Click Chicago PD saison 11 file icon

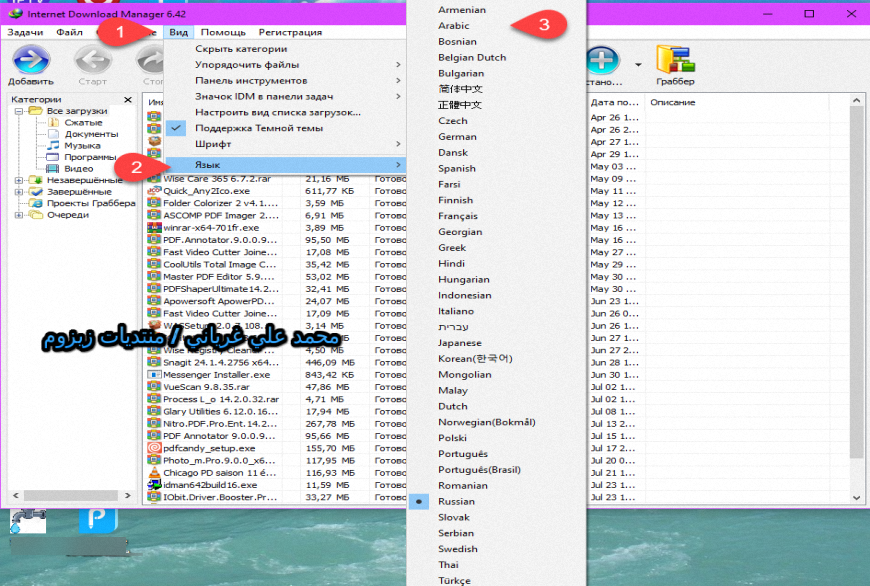coord(154,473)
